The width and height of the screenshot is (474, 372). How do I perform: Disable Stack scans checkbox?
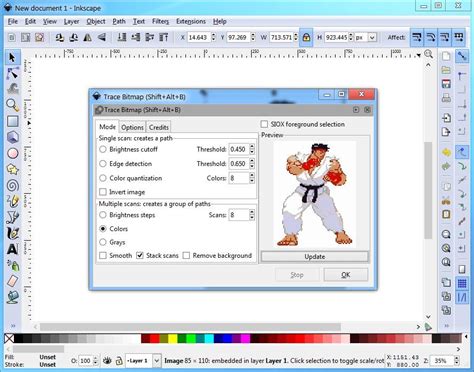click(x=140, y=256)
